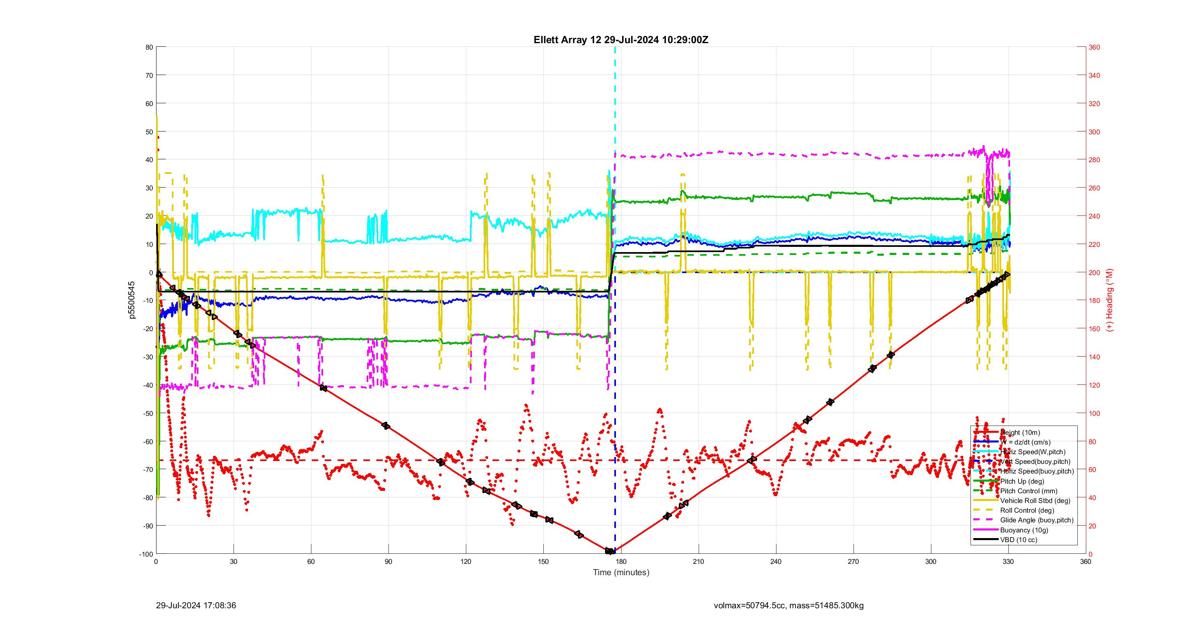Click the '210' tick on the time axis
Viewport: 1200px width, 622px height.
point(698,562)
